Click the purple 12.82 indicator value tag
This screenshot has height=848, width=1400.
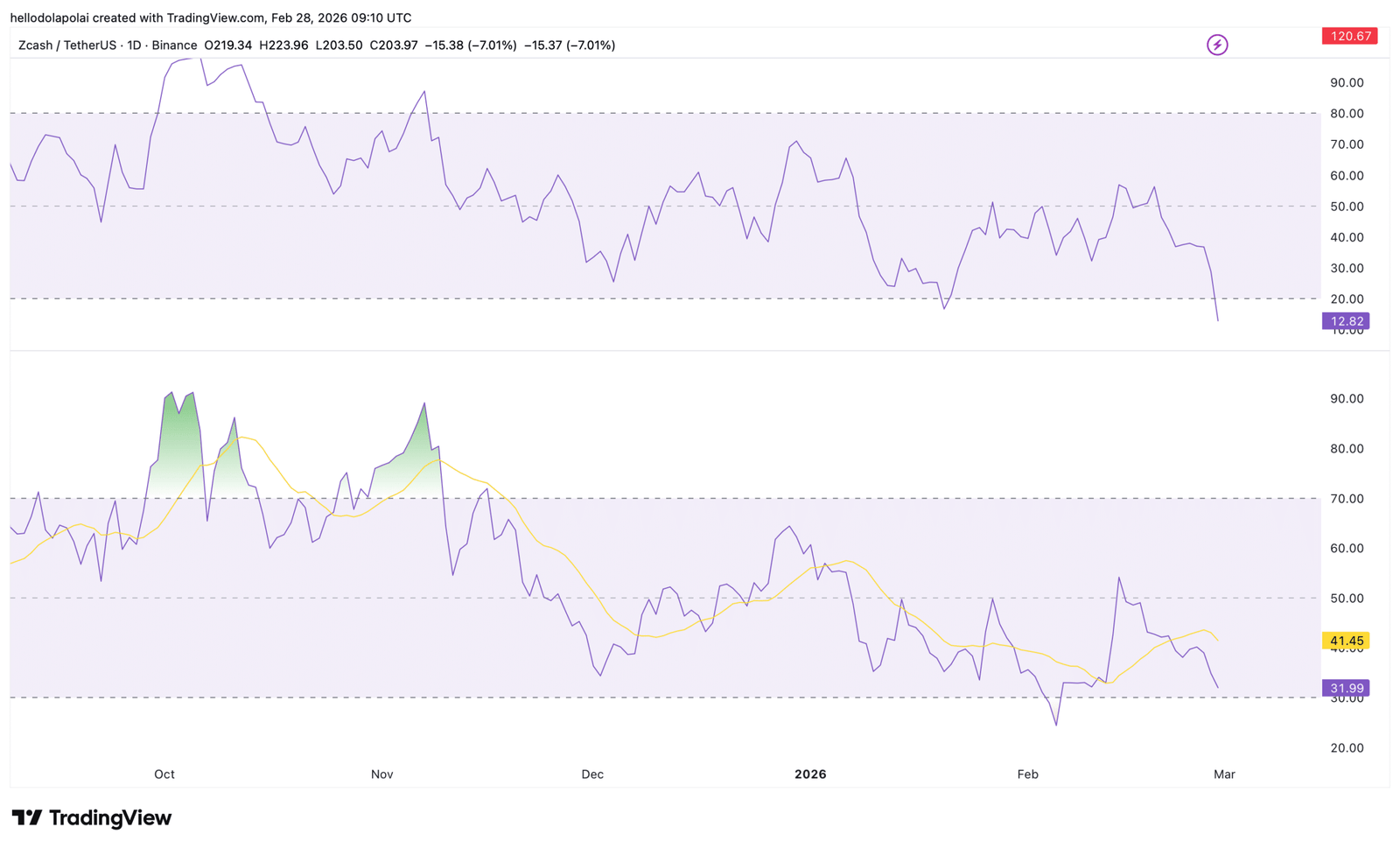1346,321
